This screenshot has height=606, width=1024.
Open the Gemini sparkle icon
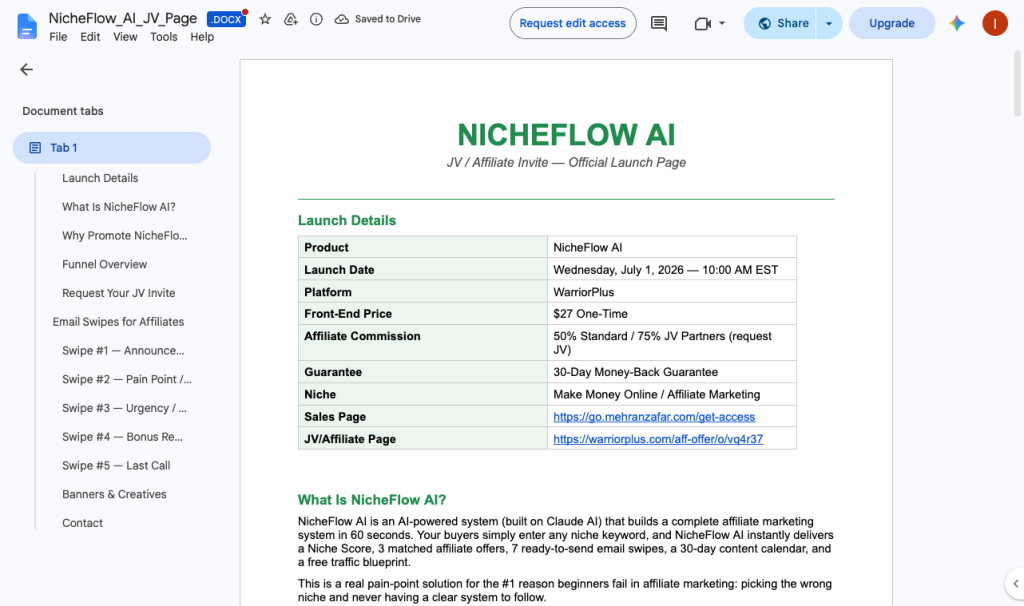coord(957,24)
